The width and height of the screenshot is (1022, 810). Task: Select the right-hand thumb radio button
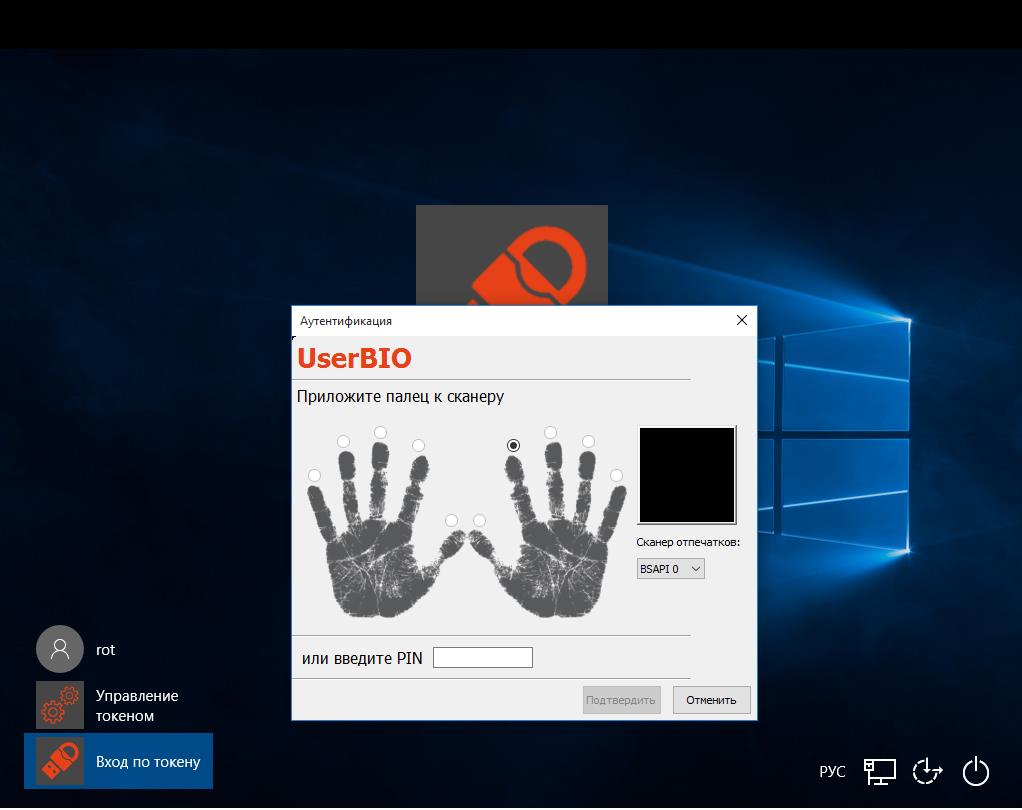[x=480, y=520]
